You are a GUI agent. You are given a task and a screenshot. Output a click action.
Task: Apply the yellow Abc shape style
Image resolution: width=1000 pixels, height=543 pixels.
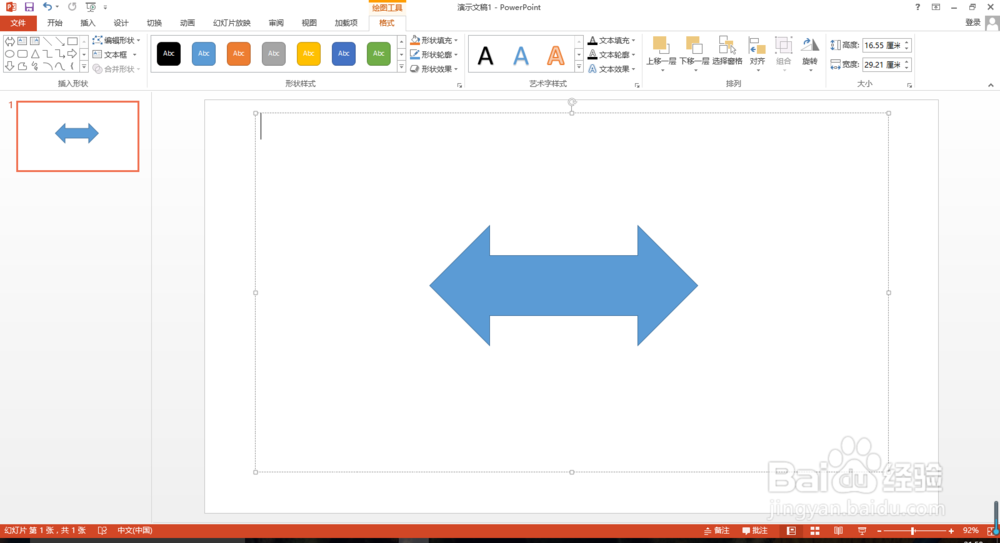click(309, 54)
